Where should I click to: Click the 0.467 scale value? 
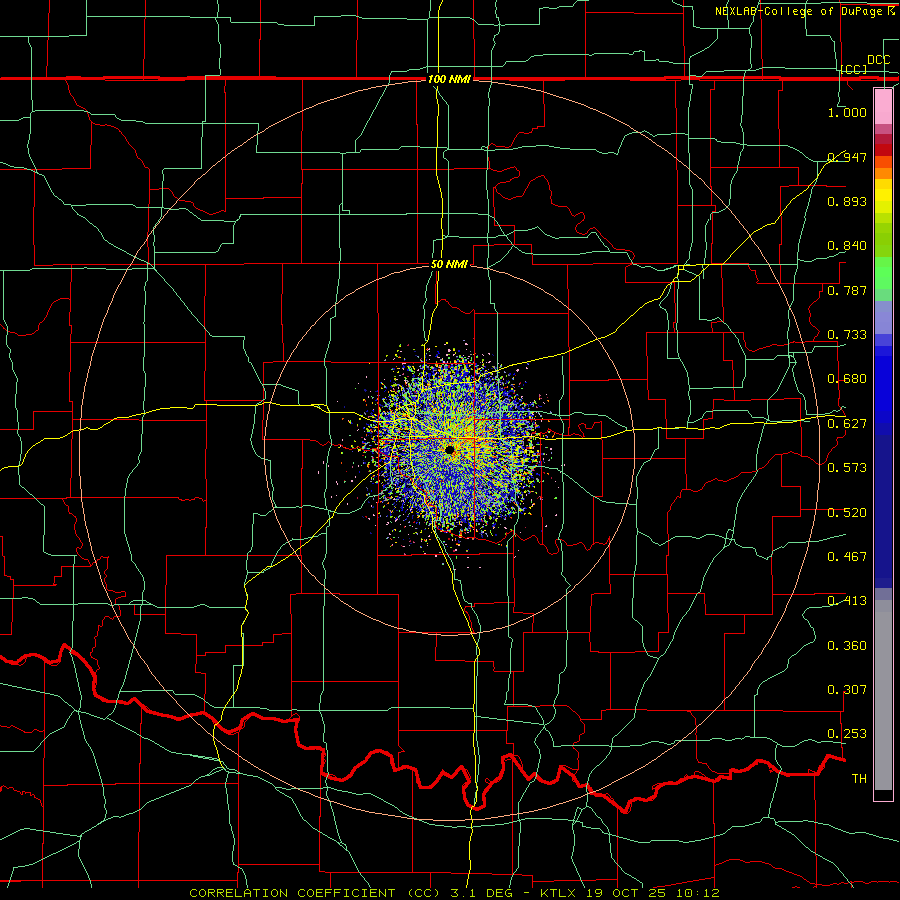847,557
